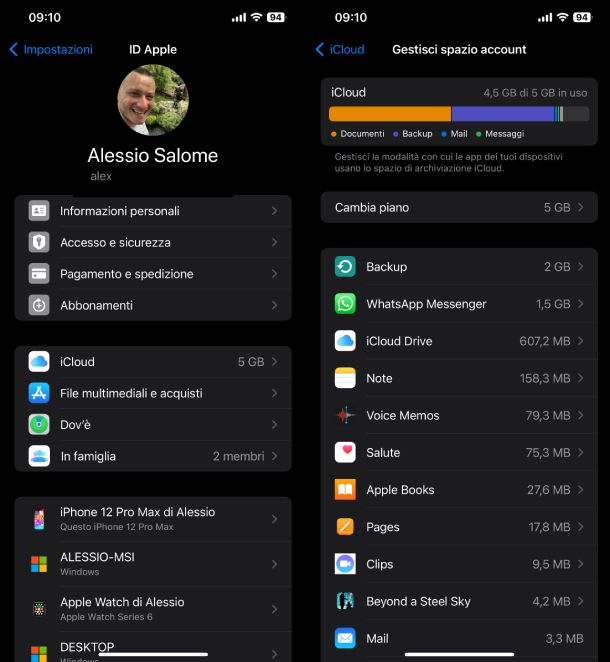
Task: Open iPhone 12 Pro Max di Alessio
Action: (x=153, y=519)
